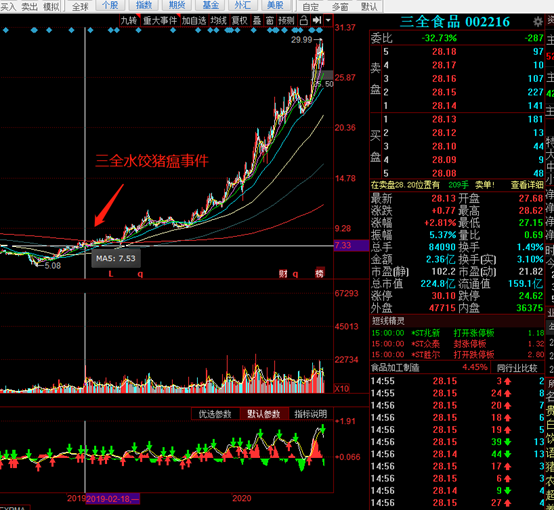Screen dimensions: 554x510
Task: Toggle 均线 moving averages display
Action: click(x=218, y=20)
